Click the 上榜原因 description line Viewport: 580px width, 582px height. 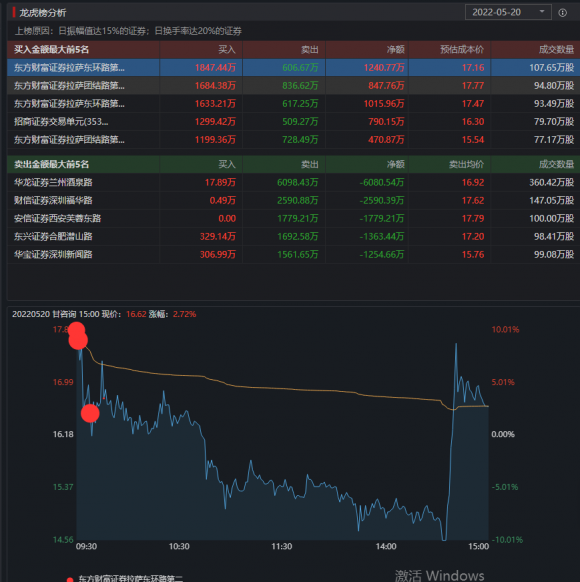pos(128,31)
